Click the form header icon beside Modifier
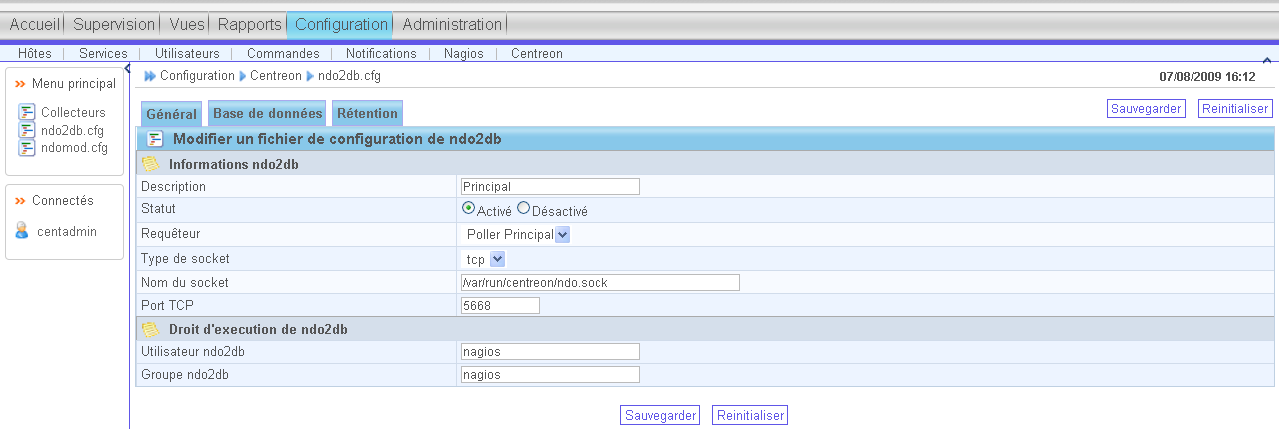The height and width of the screenshot is (429, 1279). (x=156, y=139)
